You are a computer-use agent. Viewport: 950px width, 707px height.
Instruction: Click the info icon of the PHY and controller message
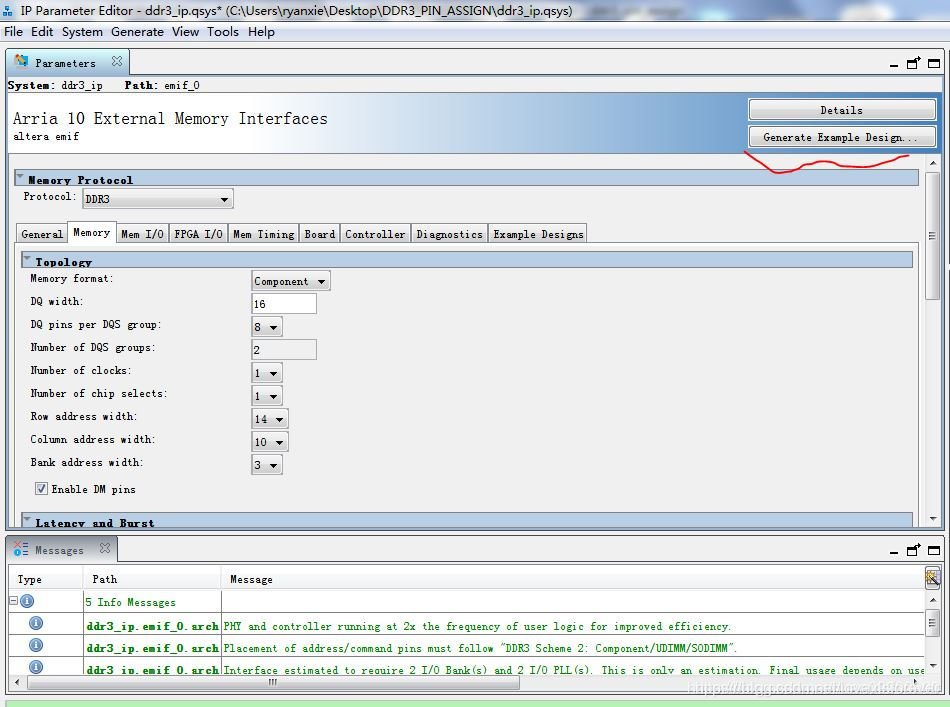tap(36, 623)
